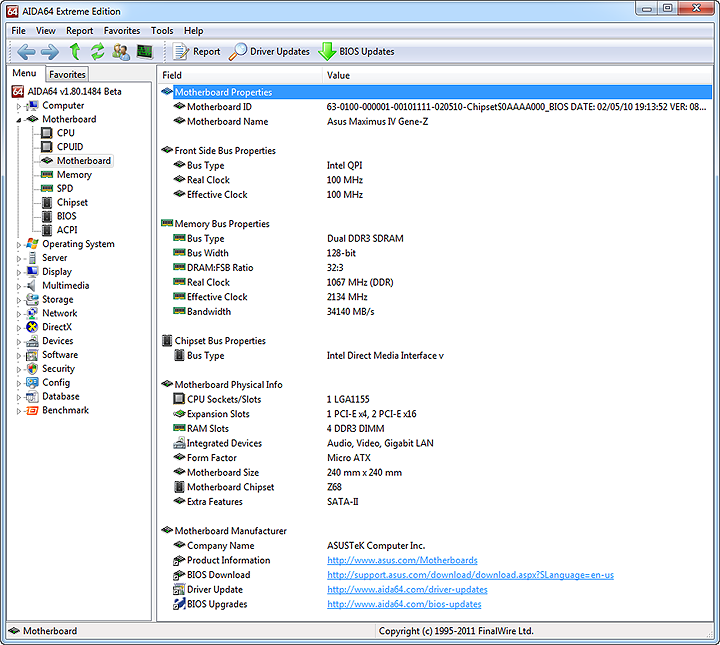The image size is (720, 645).
Task: Open the system monitor graph icon
Action: click(x=145, y=51)
